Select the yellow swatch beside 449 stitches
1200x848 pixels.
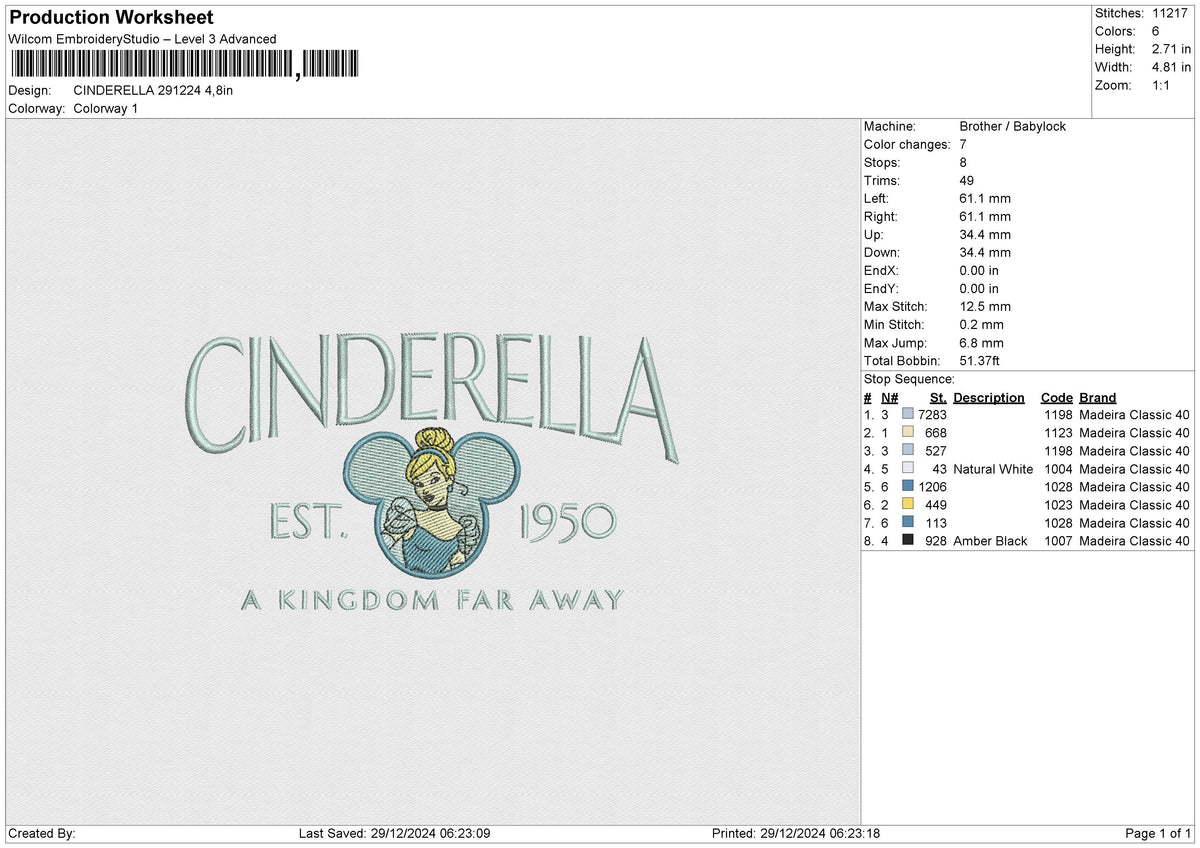pos(908,505)
